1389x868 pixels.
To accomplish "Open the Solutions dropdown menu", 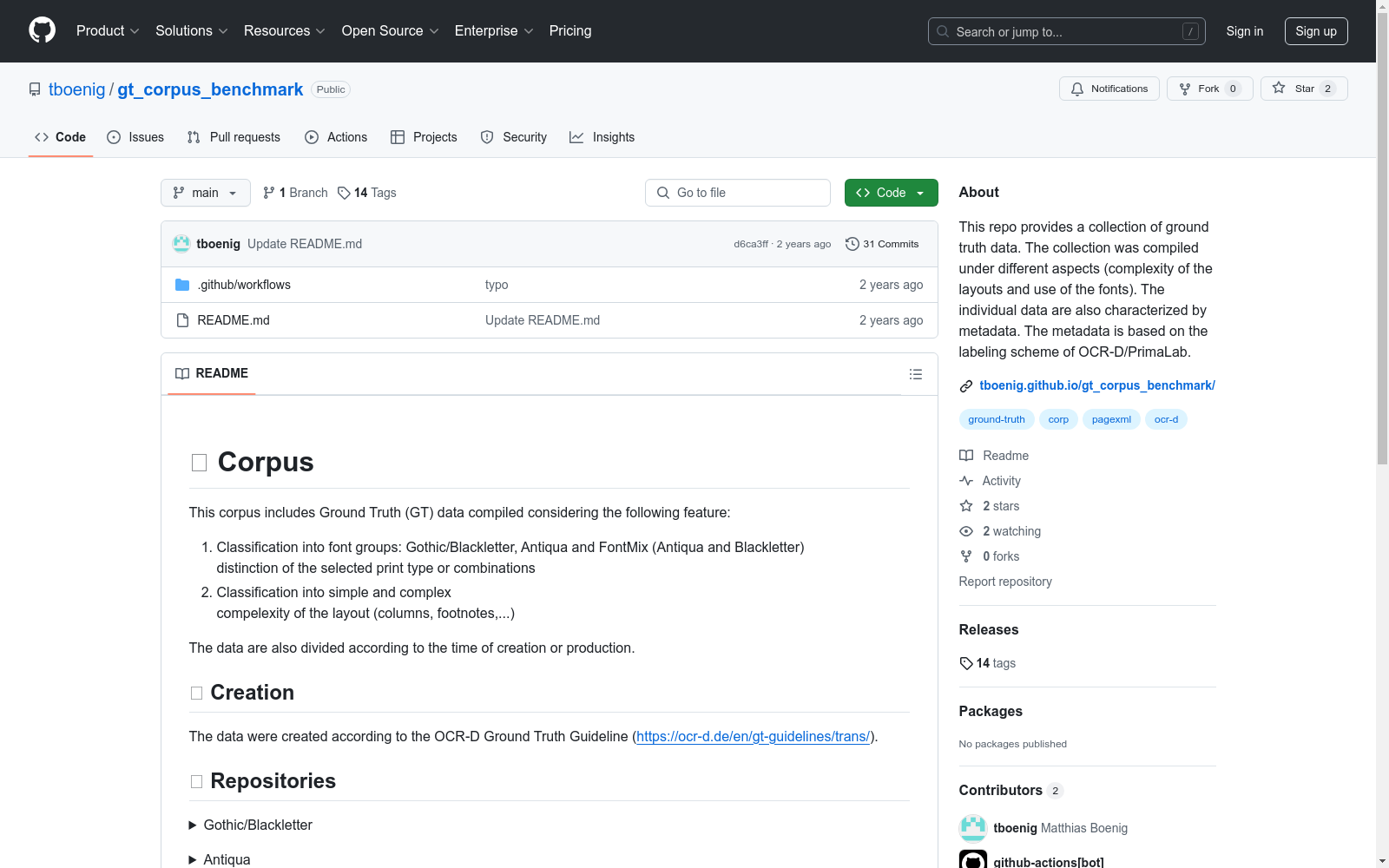I will [192, 30].
